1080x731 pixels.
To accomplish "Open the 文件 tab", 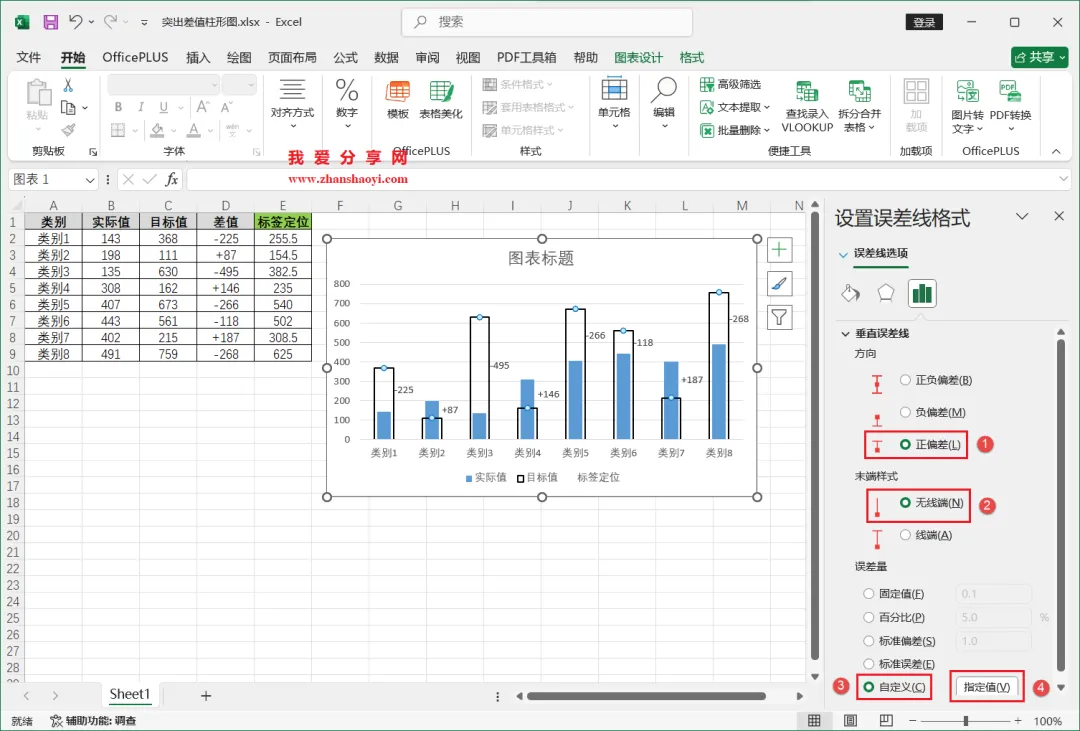I will 28,57.
